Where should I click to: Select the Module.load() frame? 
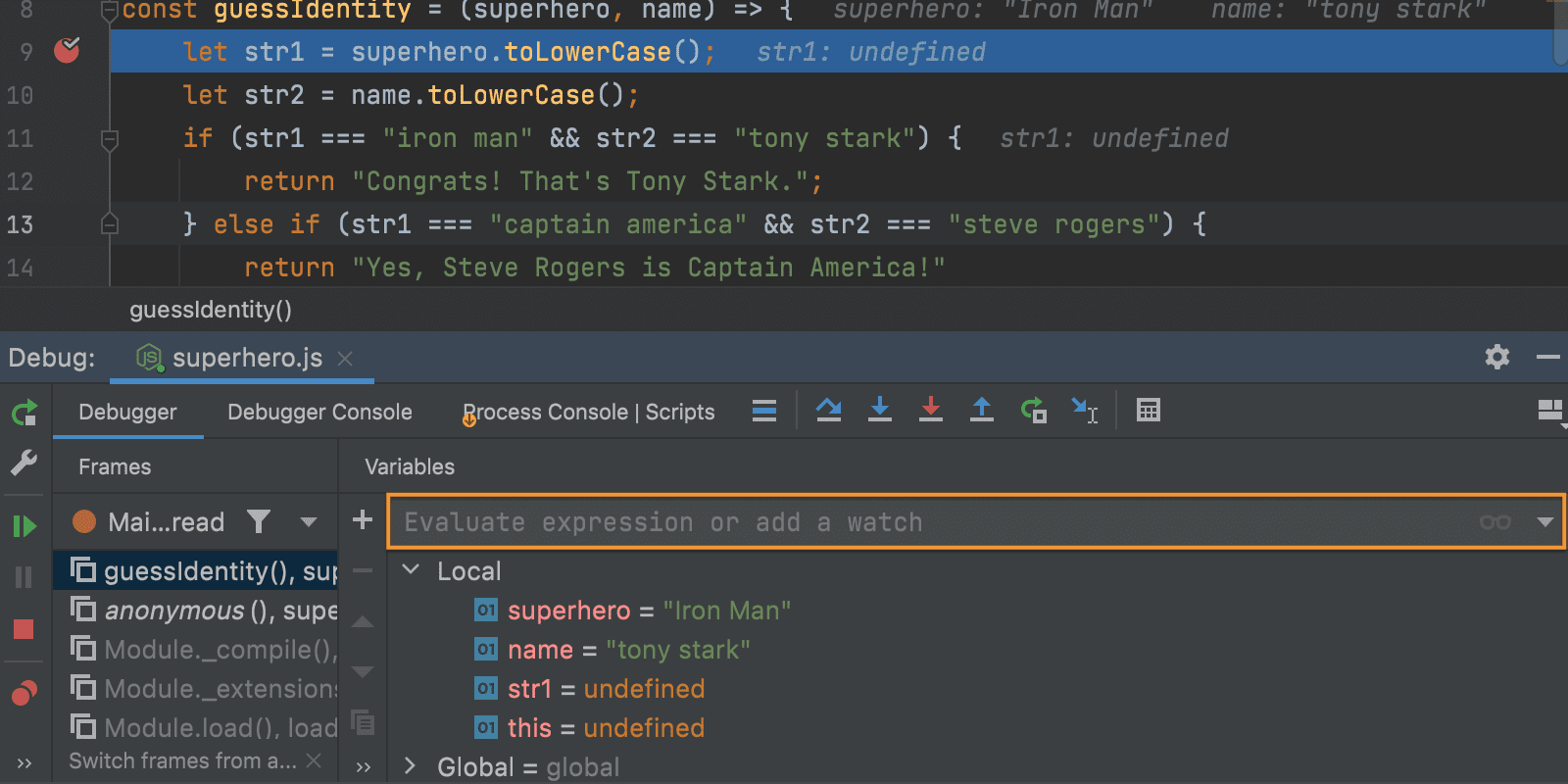(195, 728)
